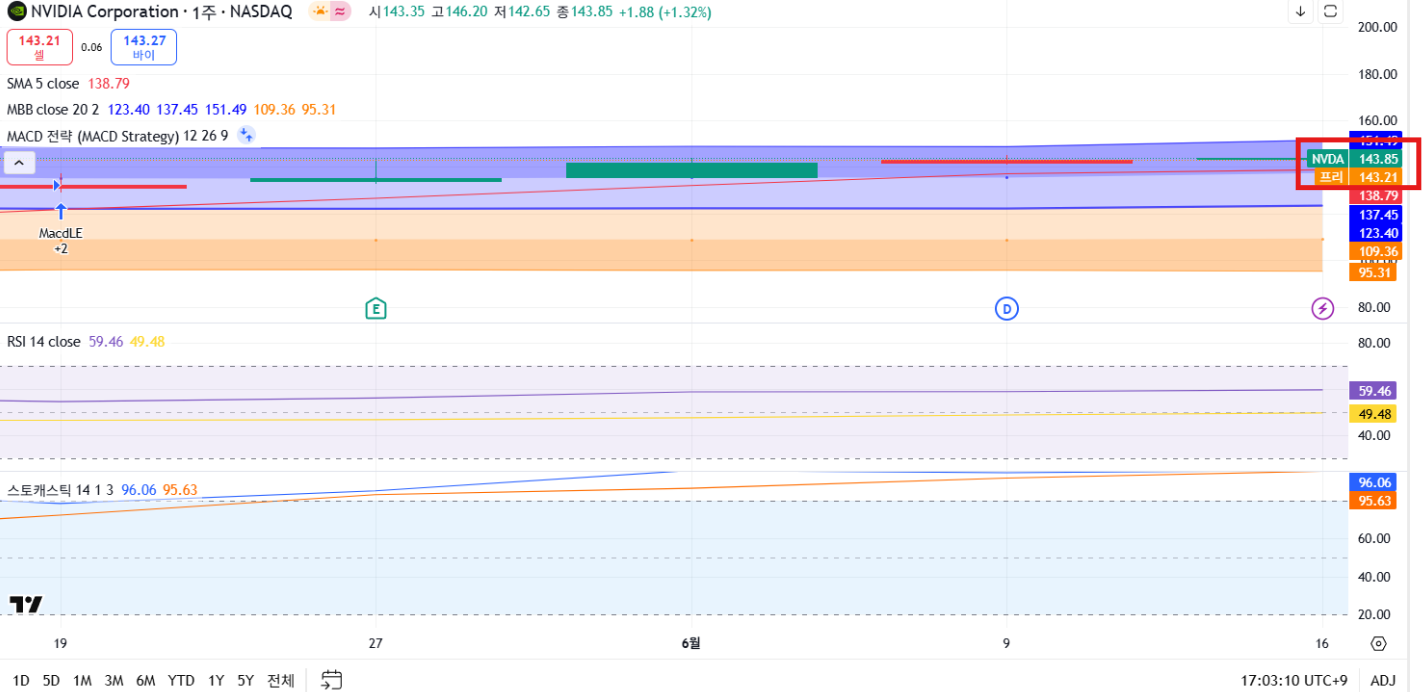Toggle the ADJ adjusted data button

(1383, 680)
